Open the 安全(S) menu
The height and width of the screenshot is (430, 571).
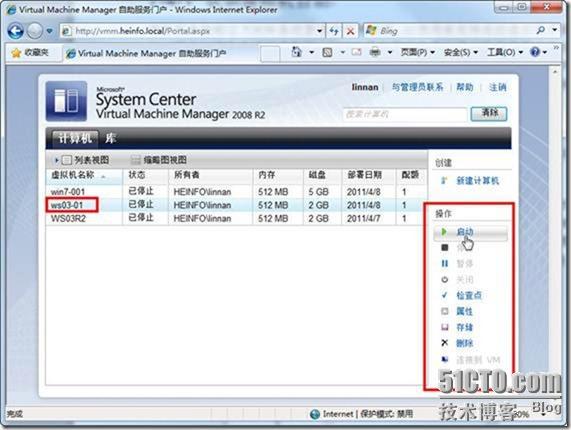461,53
